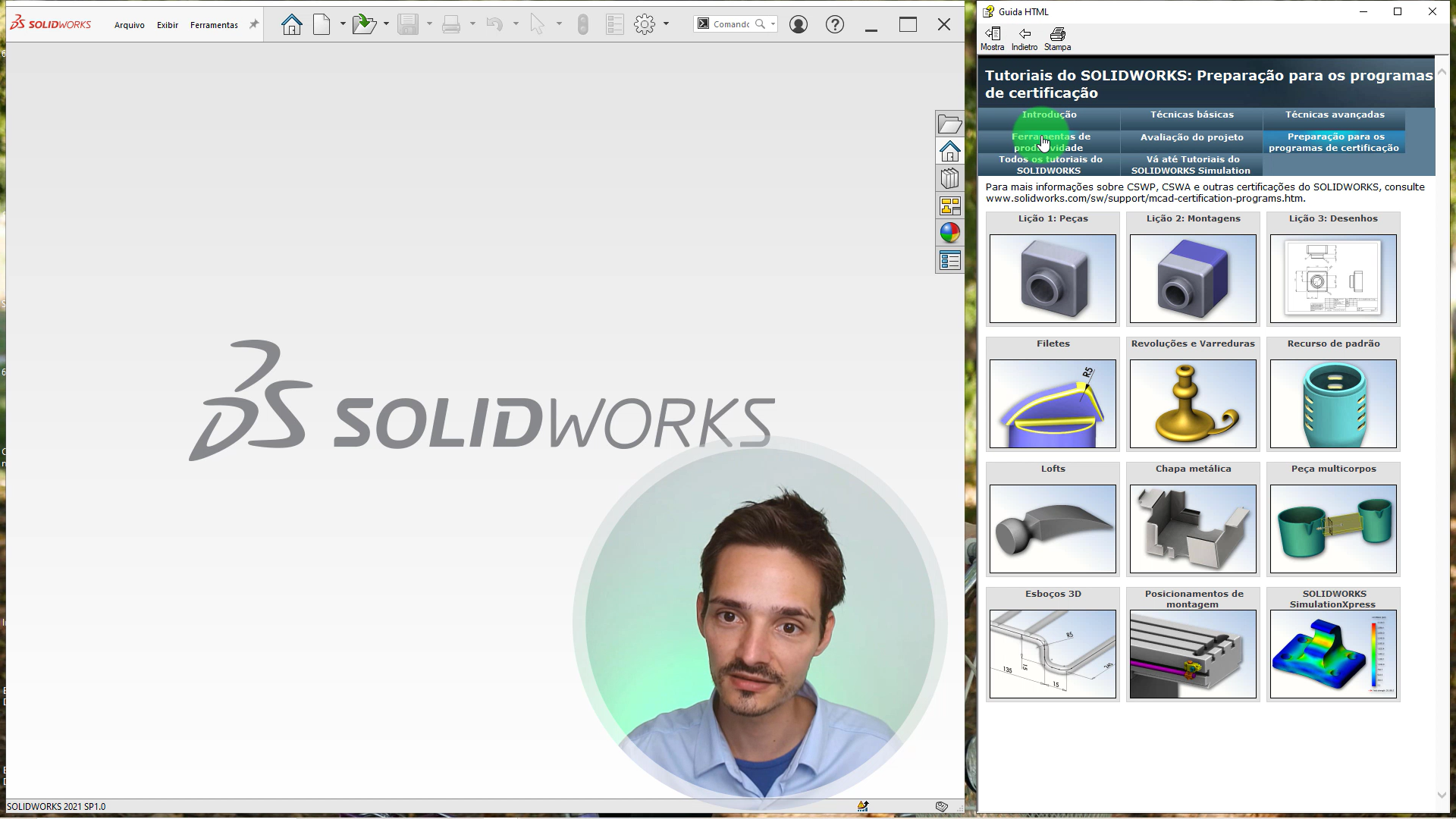The height and width of the screenshot is (819, 1456).
Task: Open the Exibir menu
Action: pyautogui.click(x=168, y=25)
